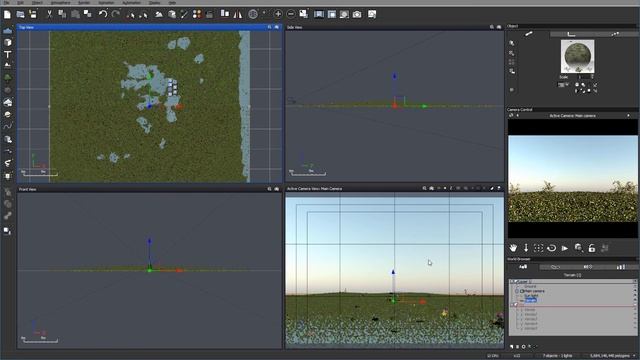Click the mirror flip icon in top toolbar
The height and width of the screenshot is (360, 640).
pos(238,14)
